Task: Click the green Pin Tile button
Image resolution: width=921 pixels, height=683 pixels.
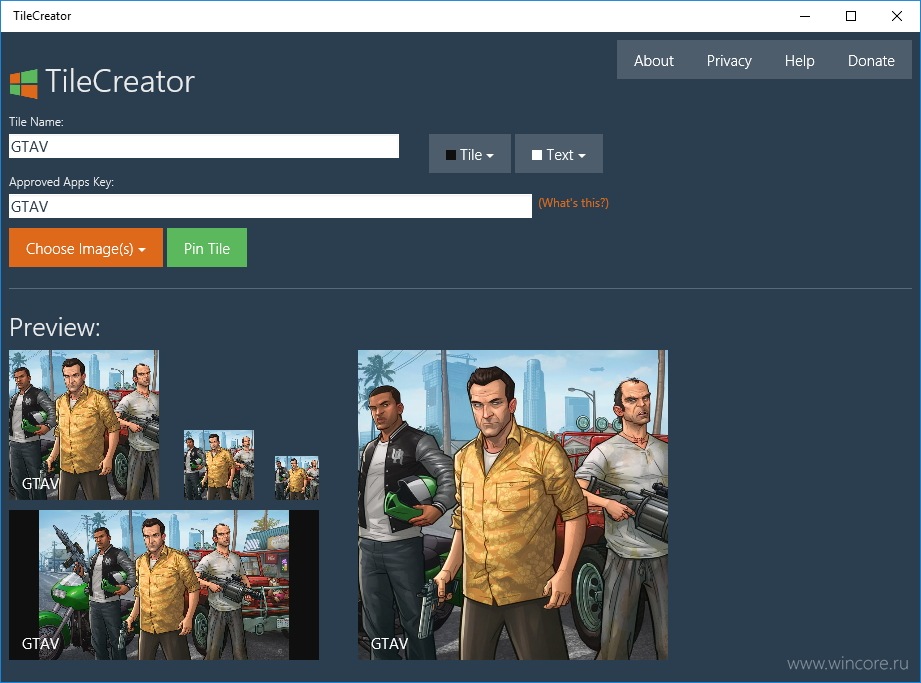Action: (x=207, y=248)
